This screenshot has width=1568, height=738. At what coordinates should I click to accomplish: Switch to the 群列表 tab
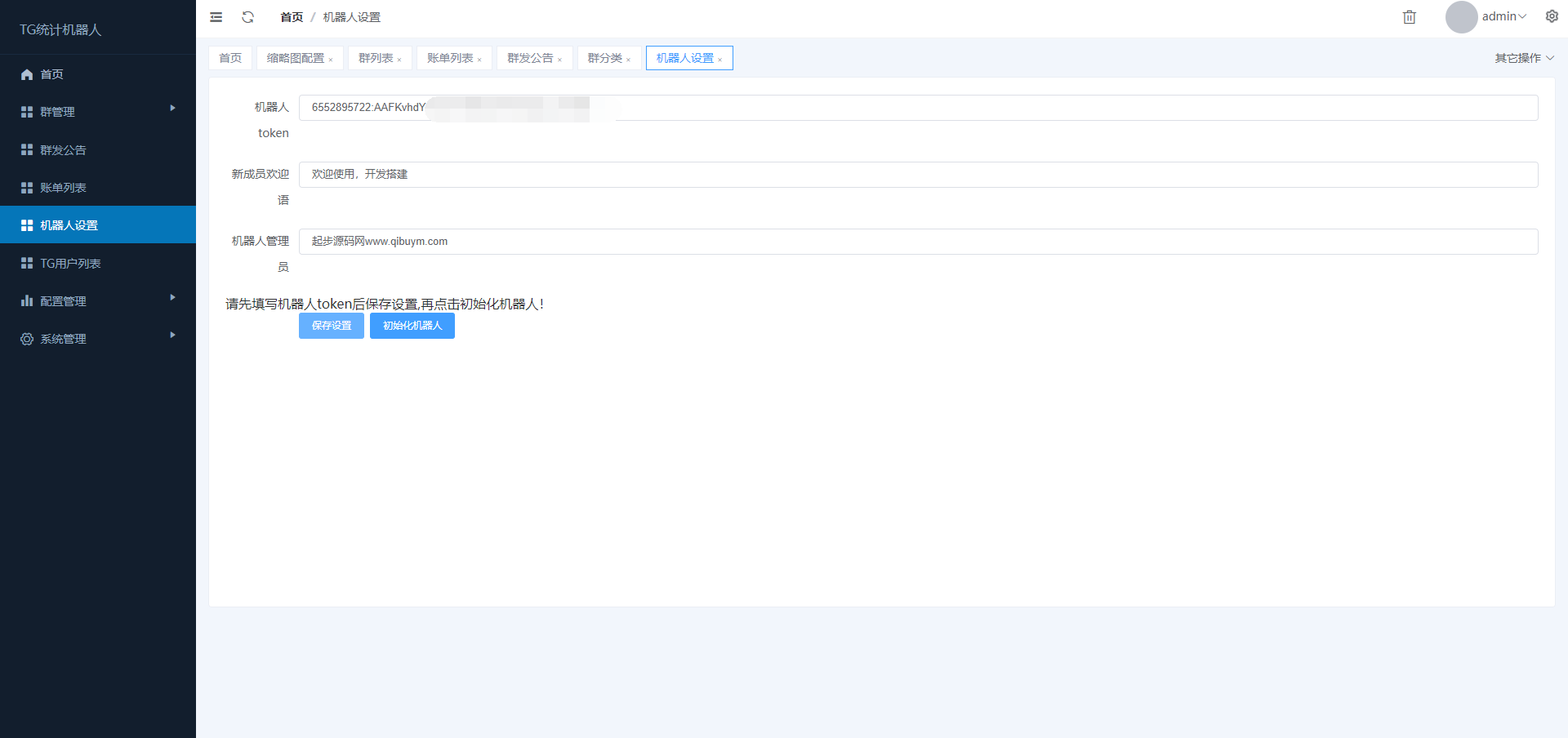(x=376, y=58)
